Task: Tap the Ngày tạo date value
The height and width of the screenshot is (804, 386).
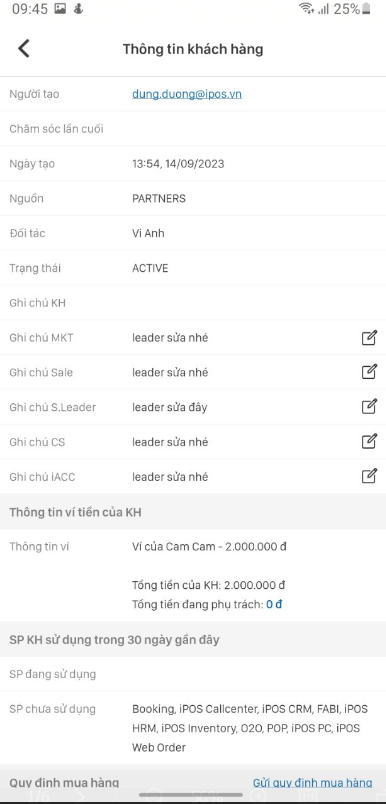Action: tap(178, 164)
